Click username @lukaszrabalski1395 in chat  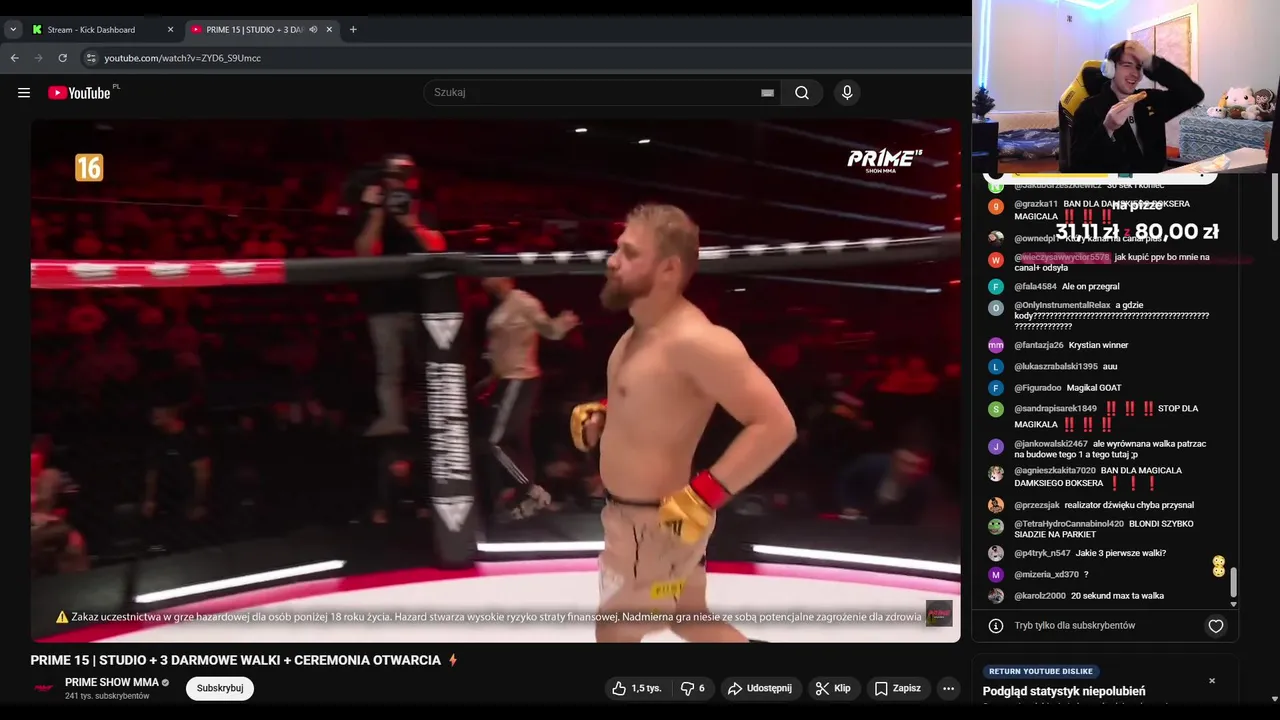pos(1056,367)
